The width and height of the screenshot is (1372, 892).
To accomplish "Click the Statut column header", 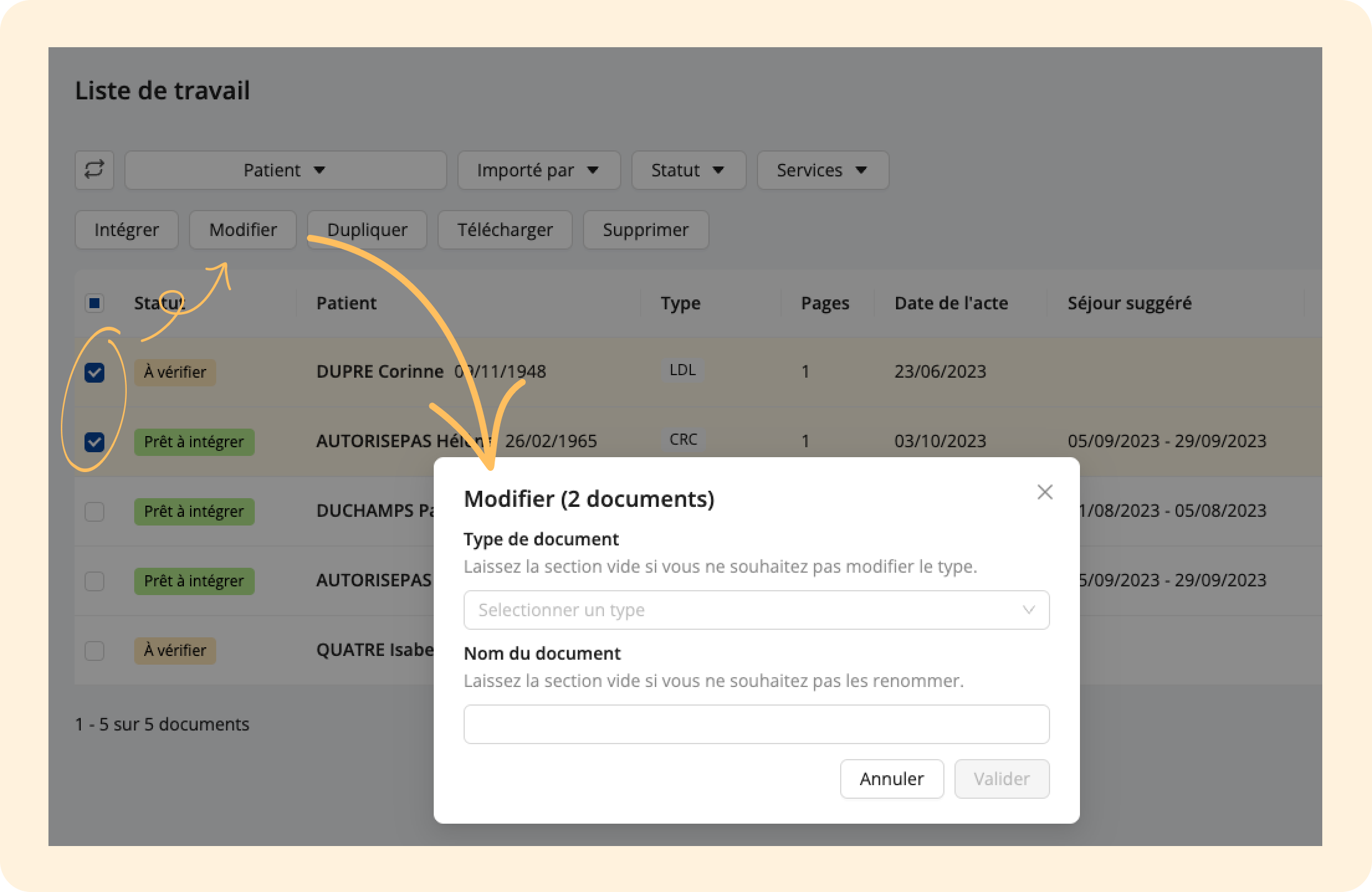I will pos(160,303).
